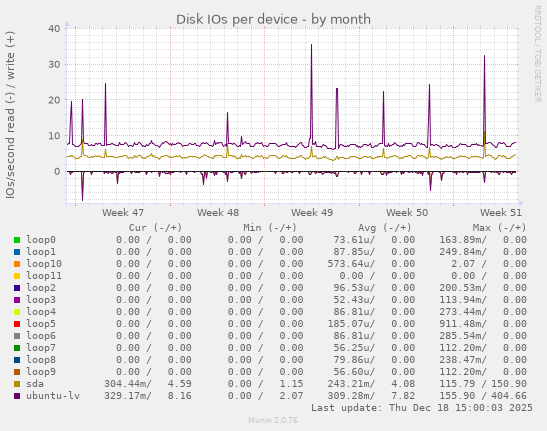The width and height of the screenshot is (547, 431).
Task: Select the ubuntu-lv legend label
Action: click(53, 395)
